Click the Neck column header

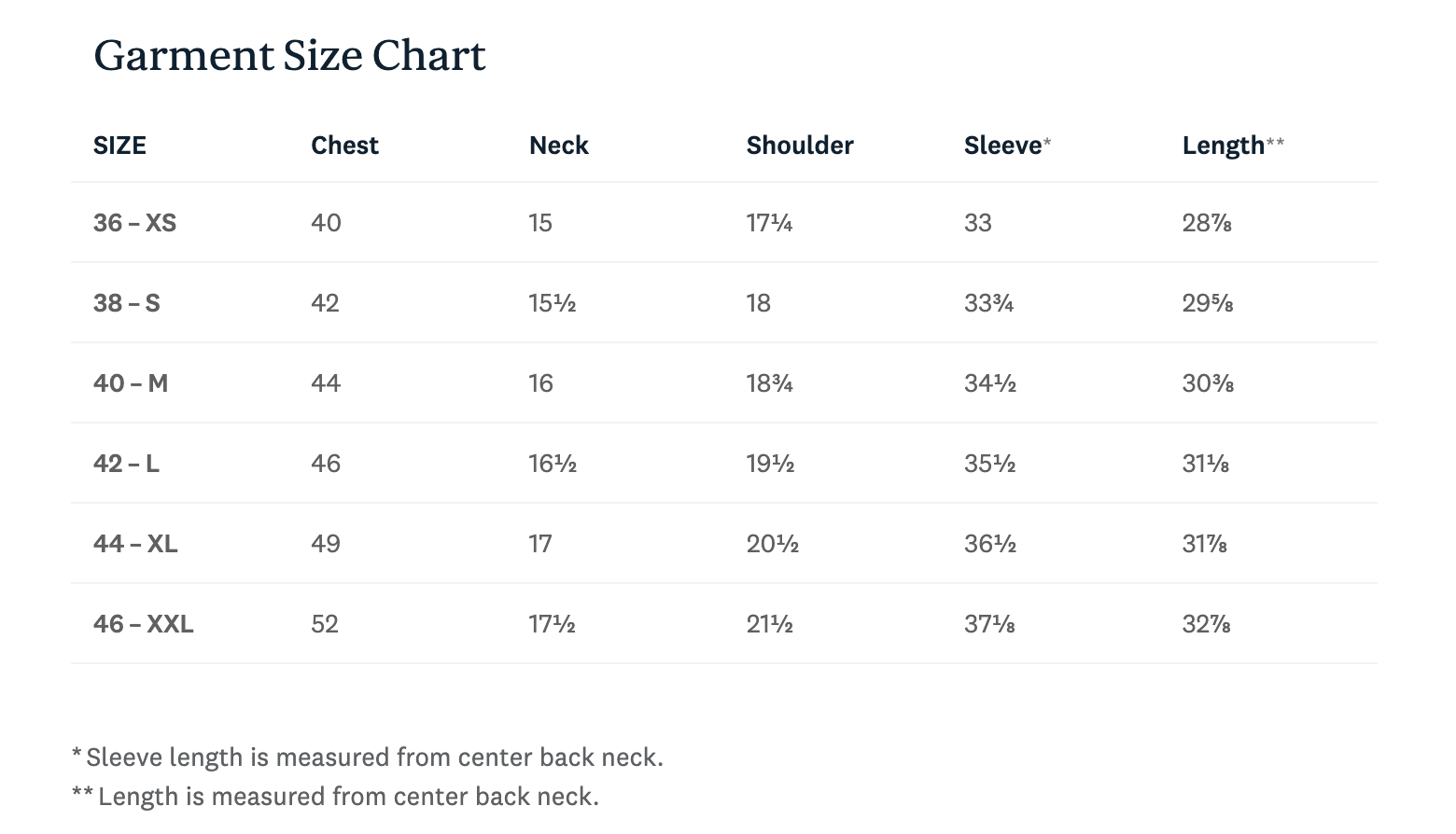[558, 146]
